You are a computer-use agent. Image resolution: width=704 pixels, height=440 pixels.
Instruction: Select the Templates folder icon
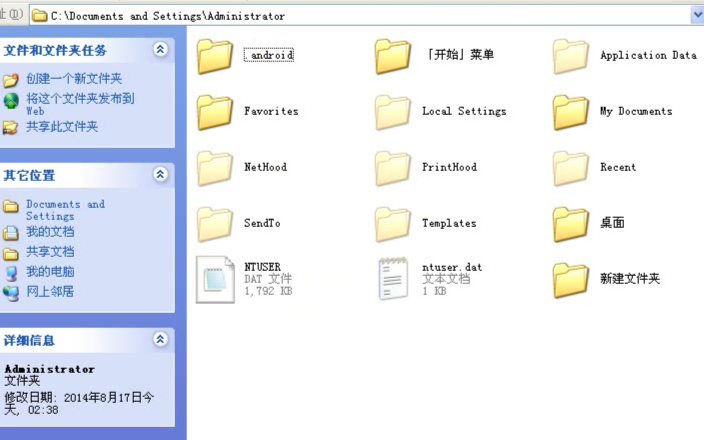click(x=393, y=224)
